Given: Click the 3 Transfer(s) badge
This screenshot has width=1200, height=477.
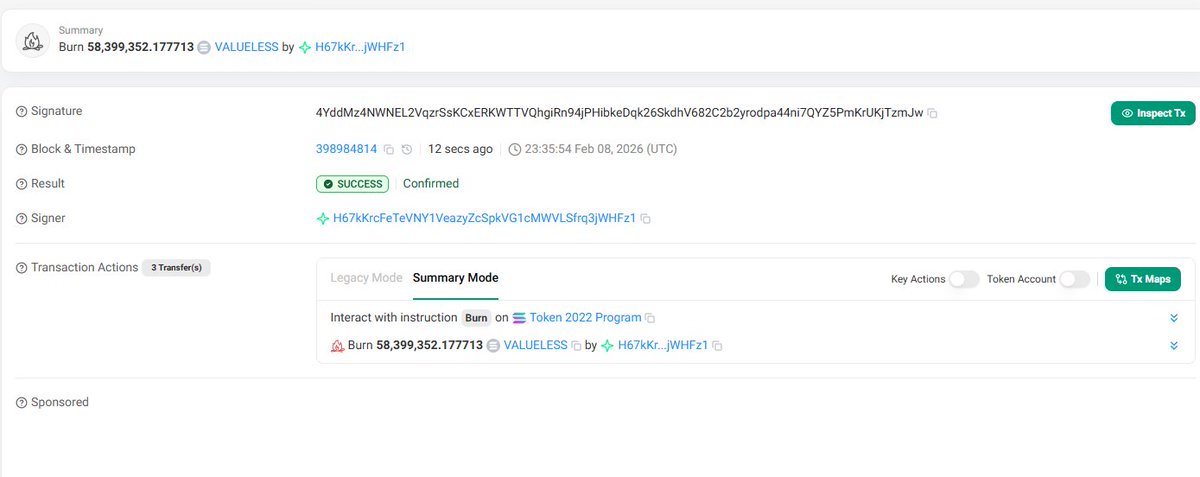Looking at the screenshot, I should click(x=176, y=268).
